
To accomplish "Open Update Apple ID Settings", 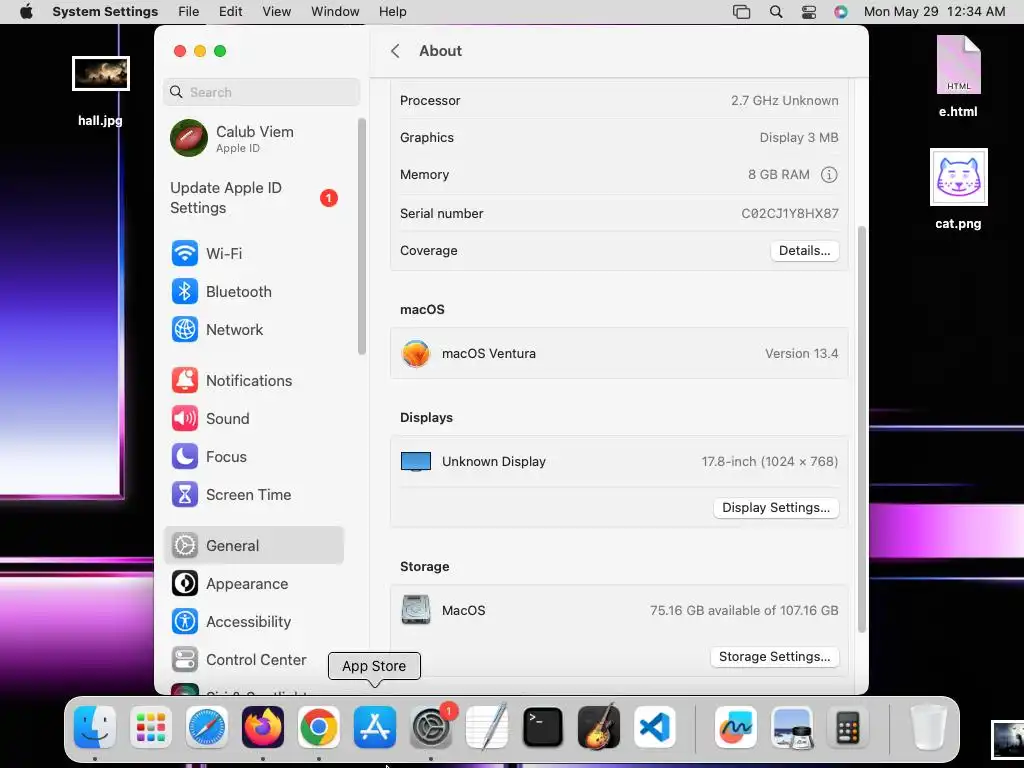I will (253, 198).
